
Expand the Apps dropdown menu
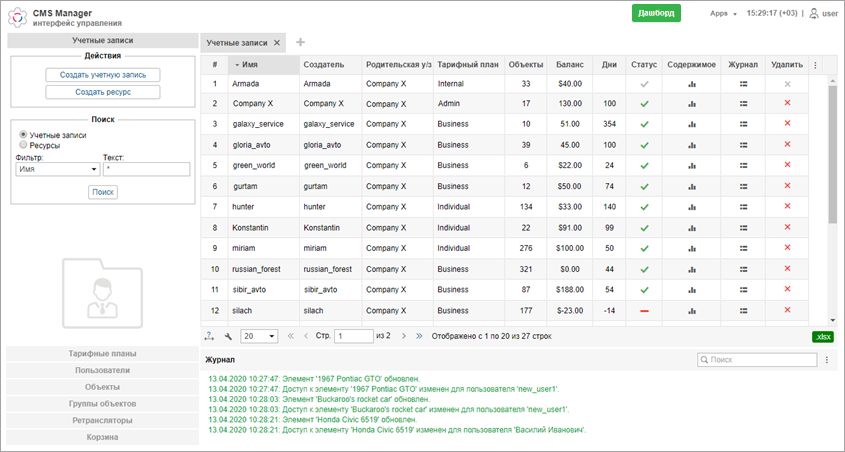(x=723, y=13)
